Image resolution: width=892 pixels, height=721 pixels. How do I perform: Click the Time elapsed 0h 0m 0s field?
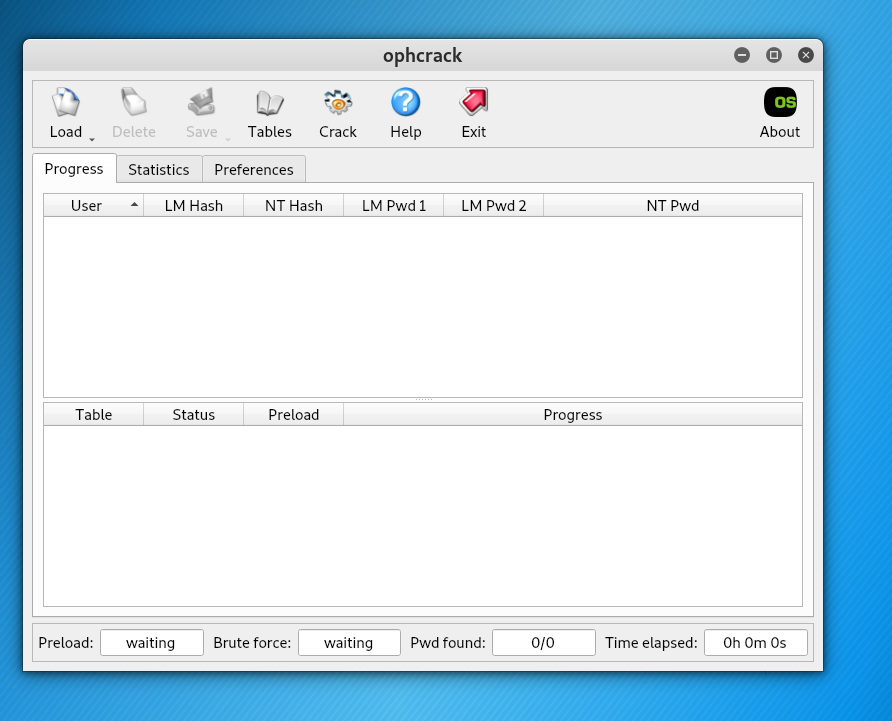click(755, 642)
